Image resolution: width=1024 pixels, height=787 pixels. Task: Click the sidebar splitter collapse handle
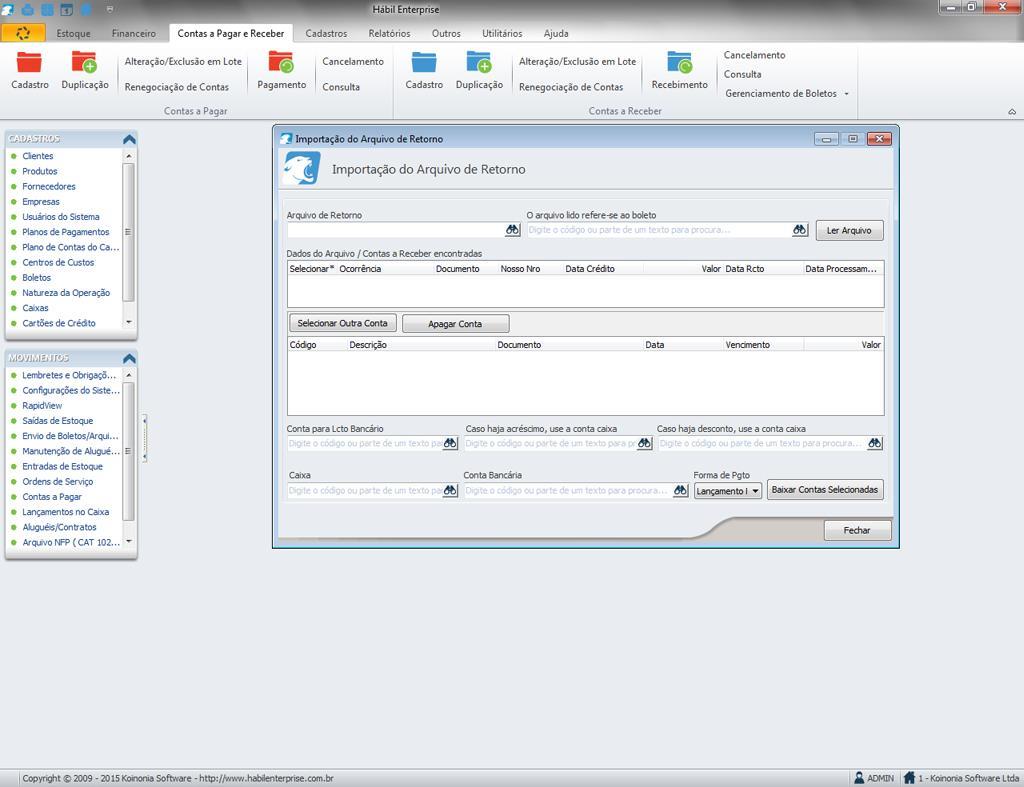pyautogui.click(x=144, y=438)
